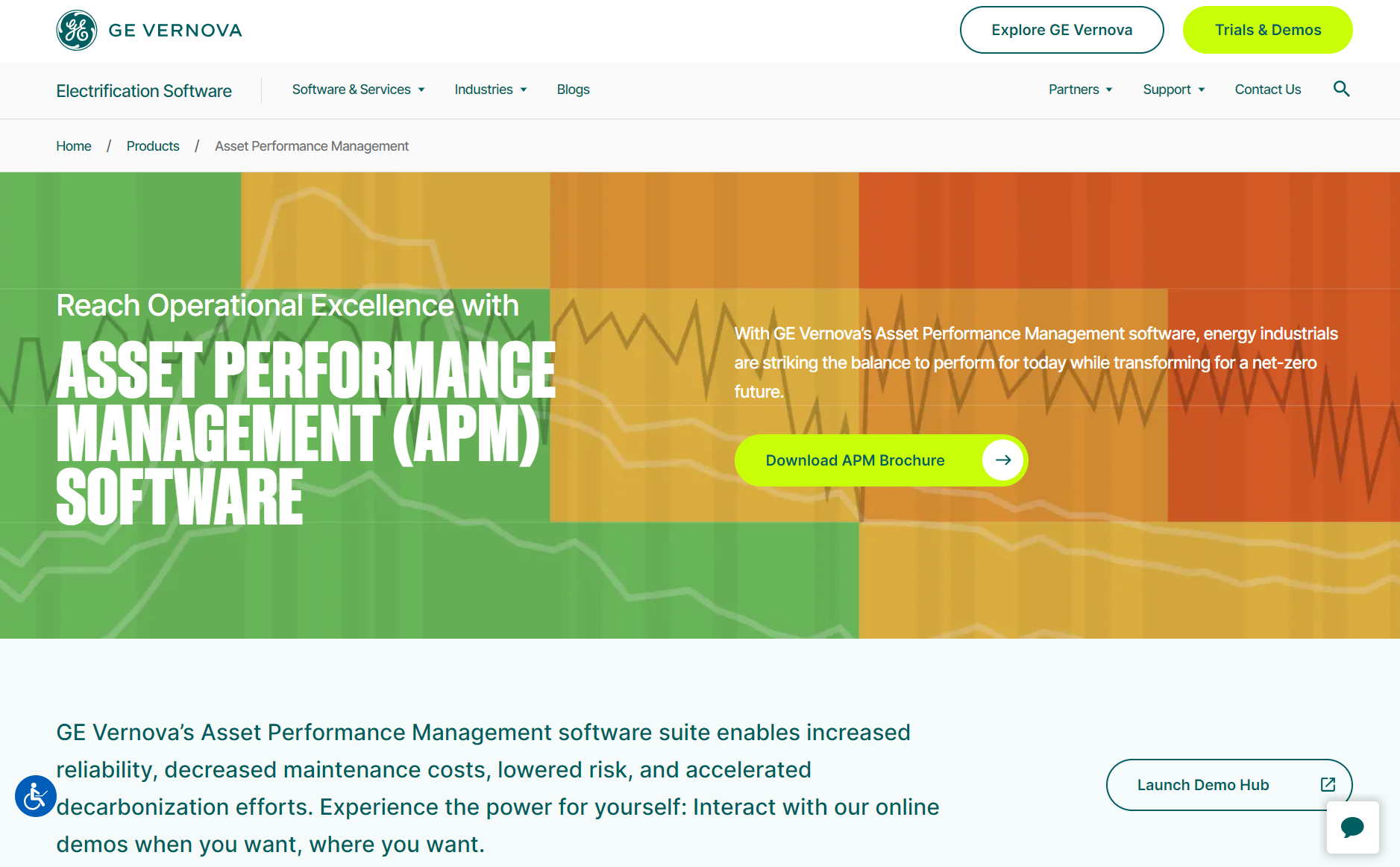1400x867 pixels.
Task: Expand the Industries dropdown arrow
Action: point(524,90)
